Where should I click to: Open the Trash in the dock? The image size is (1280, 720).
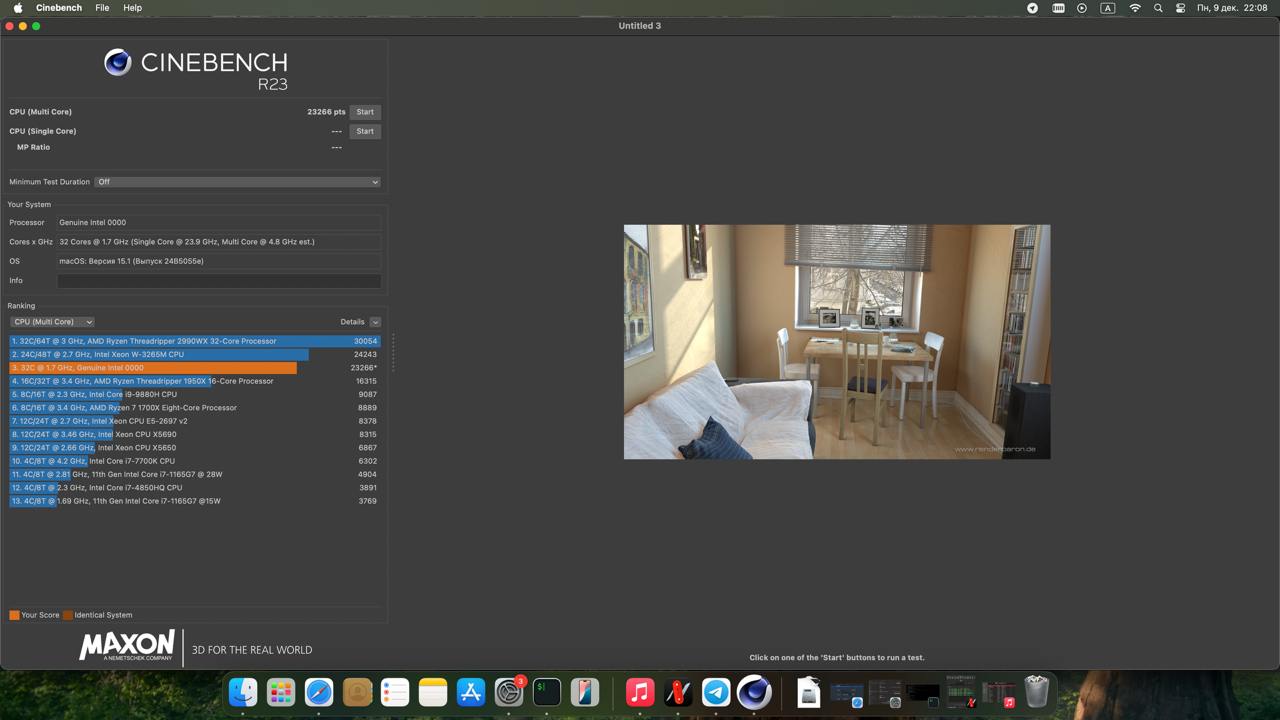[1037, 692]
